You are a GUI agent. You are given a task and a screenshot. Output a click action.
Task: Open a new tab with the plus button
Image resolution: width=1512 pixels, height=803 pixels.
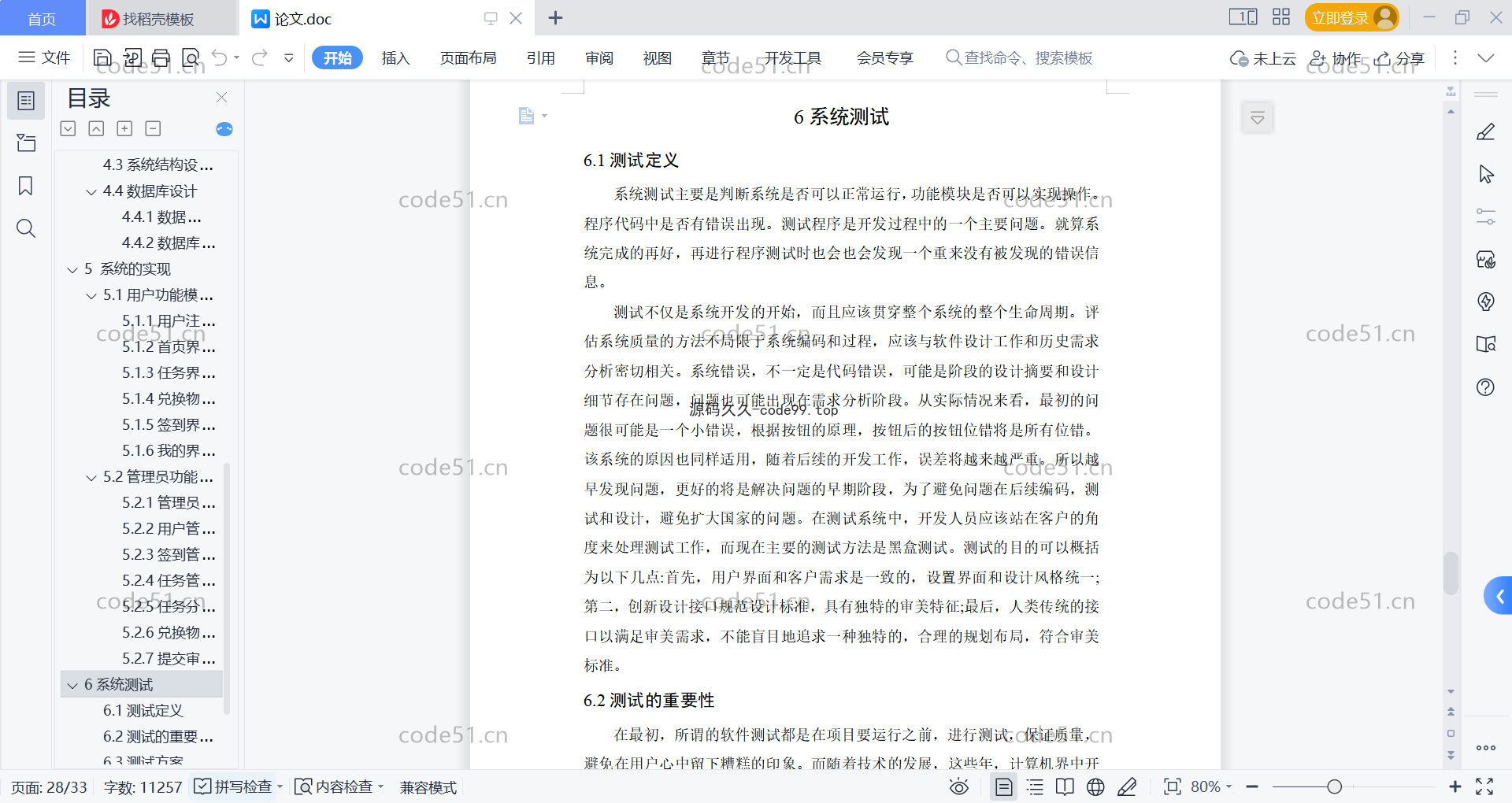point(555,18)
